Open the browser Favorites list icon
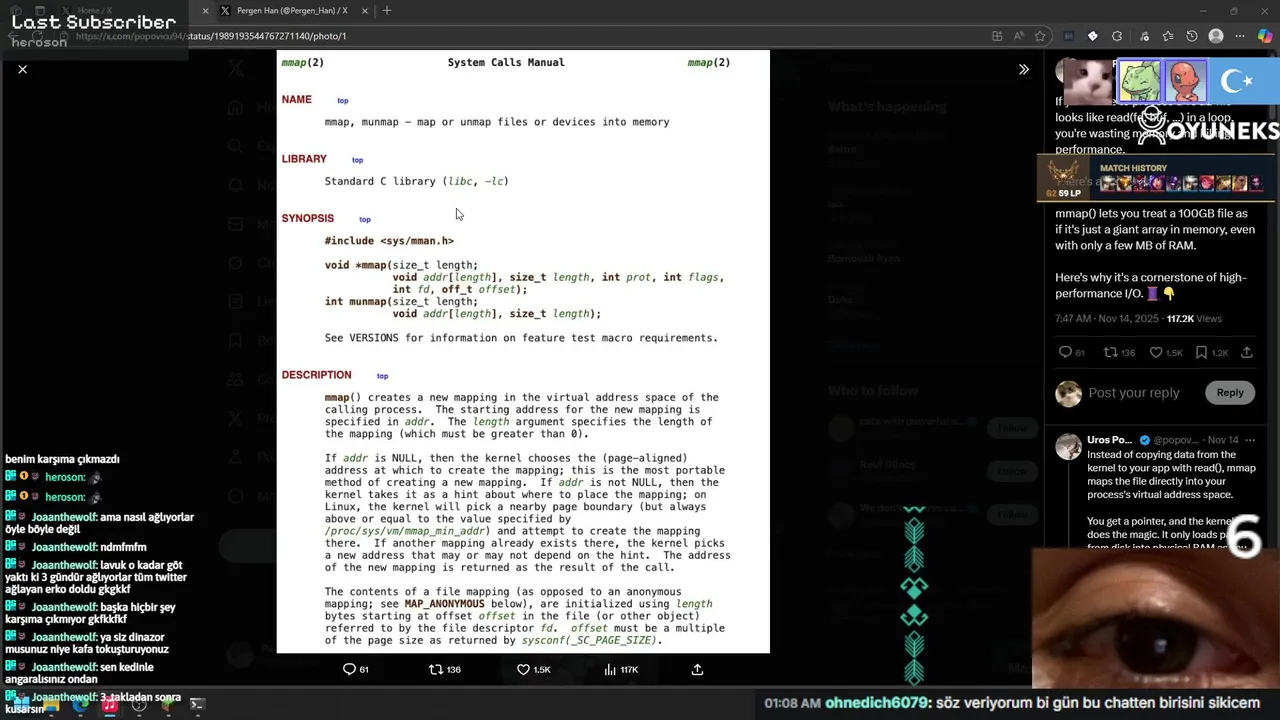 pyautogui.click(x=1167, y=36)
